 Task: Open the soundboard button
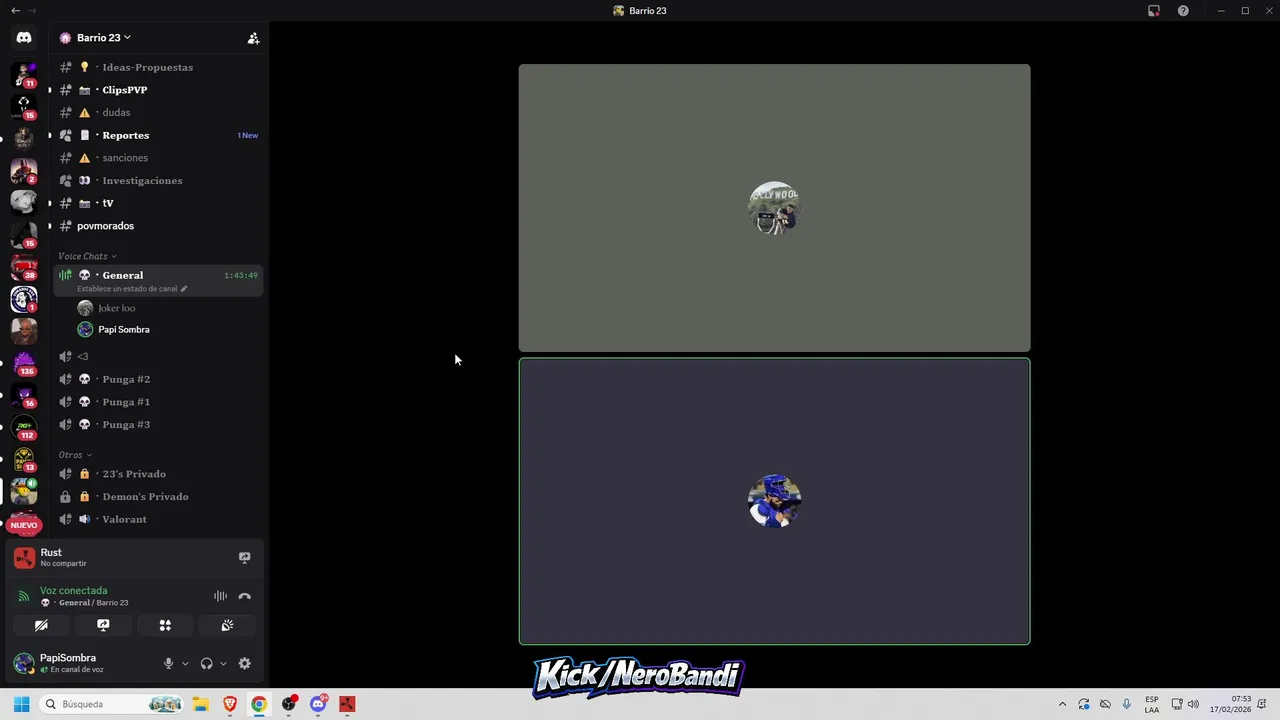click(x=227, y=625)
